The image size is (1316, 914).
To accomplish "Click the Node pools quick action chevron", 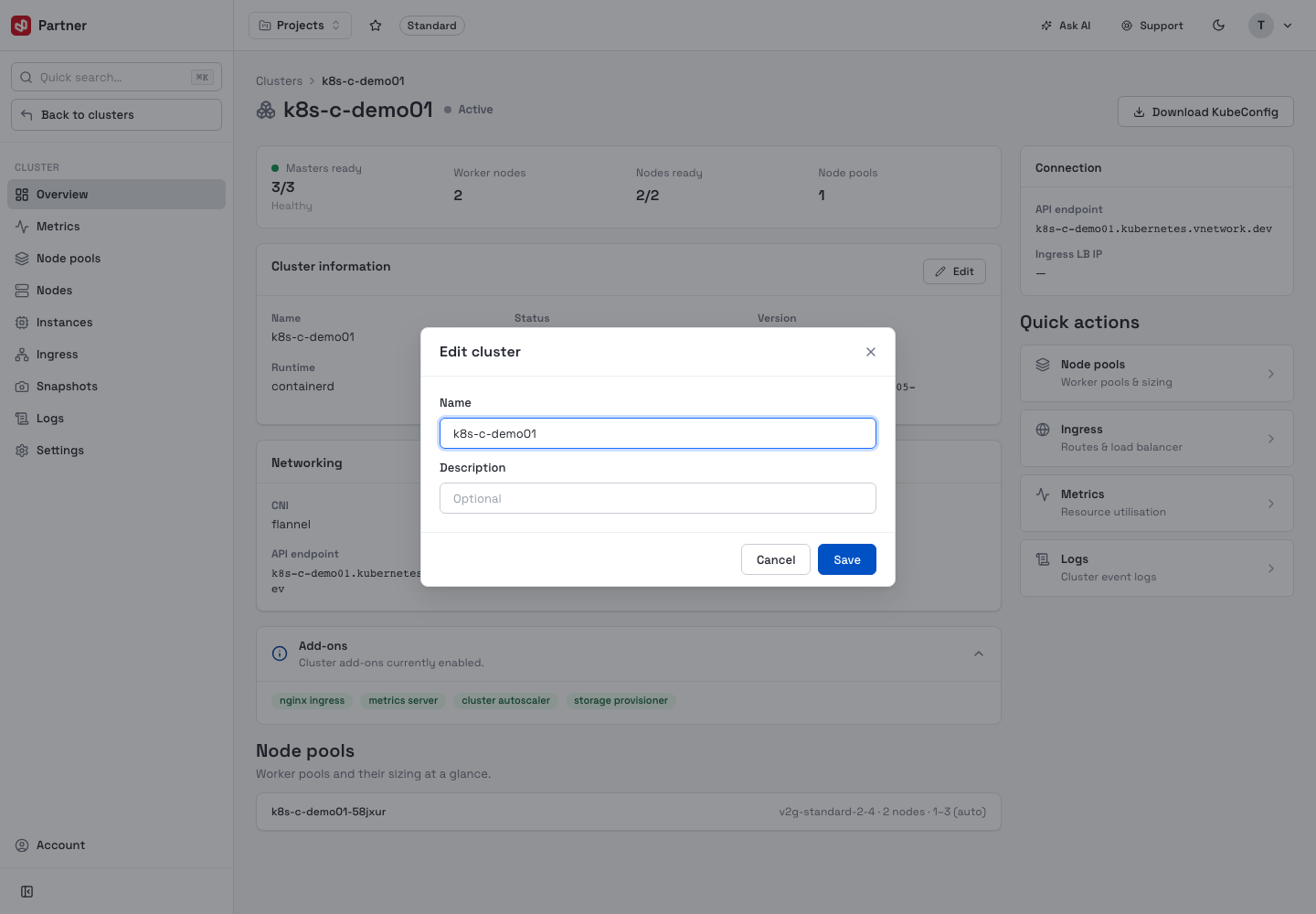I will tap(1271, 373).
